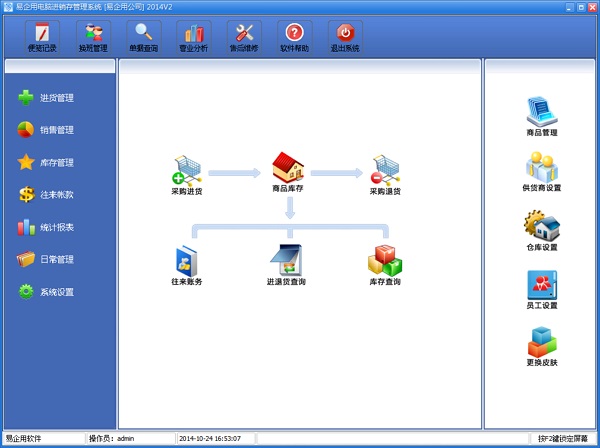Click the 采购进货 shopping cart icon

pyautogui.click(x=187, y=169)
